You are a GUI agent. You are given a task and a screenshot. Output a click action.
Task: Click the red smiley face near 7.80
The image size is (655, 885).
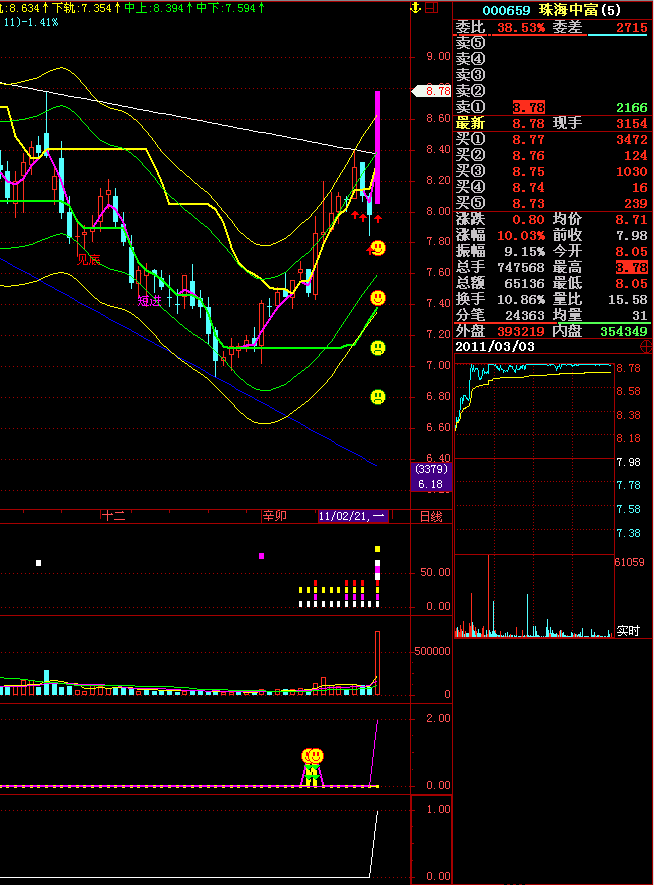point(377,248)
